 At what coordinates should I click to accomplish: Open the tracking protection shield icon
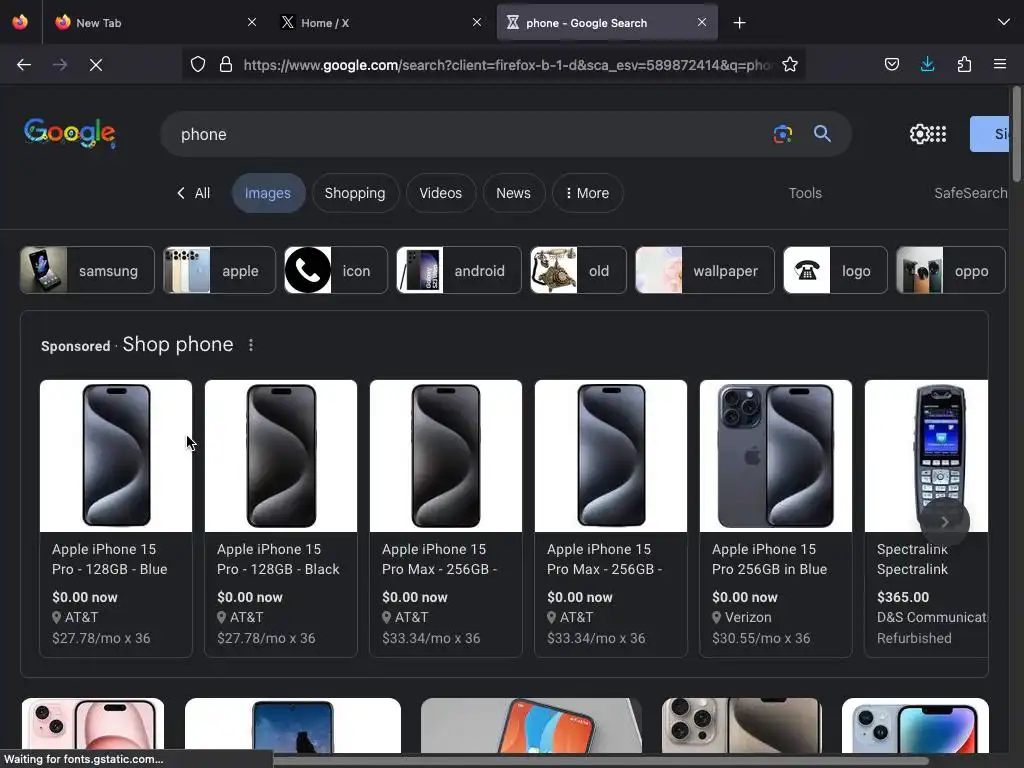point(198,64)
